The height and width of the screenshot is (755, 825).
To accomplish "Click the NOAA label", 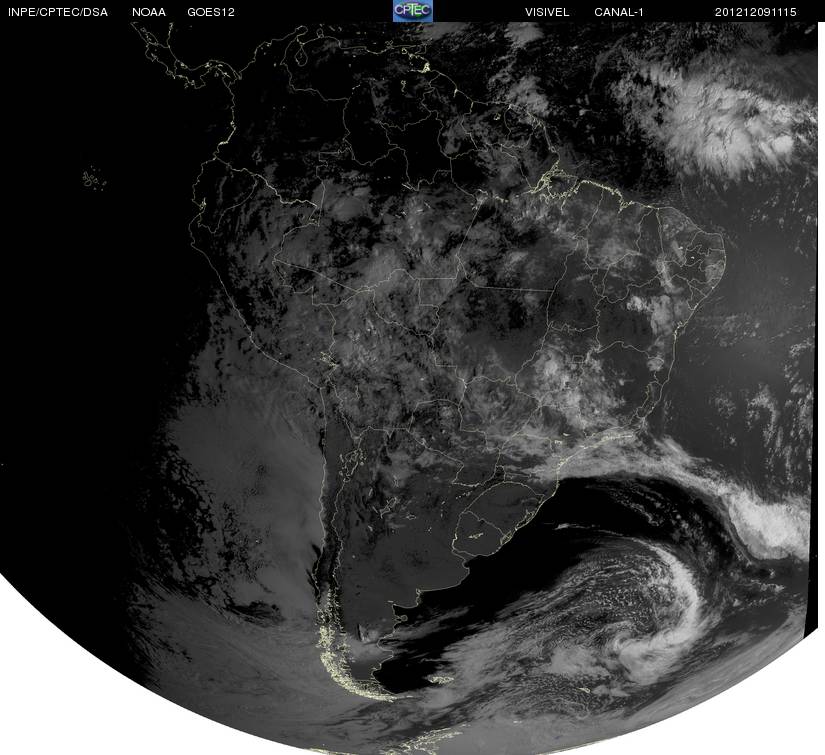I will click(149, 12).
